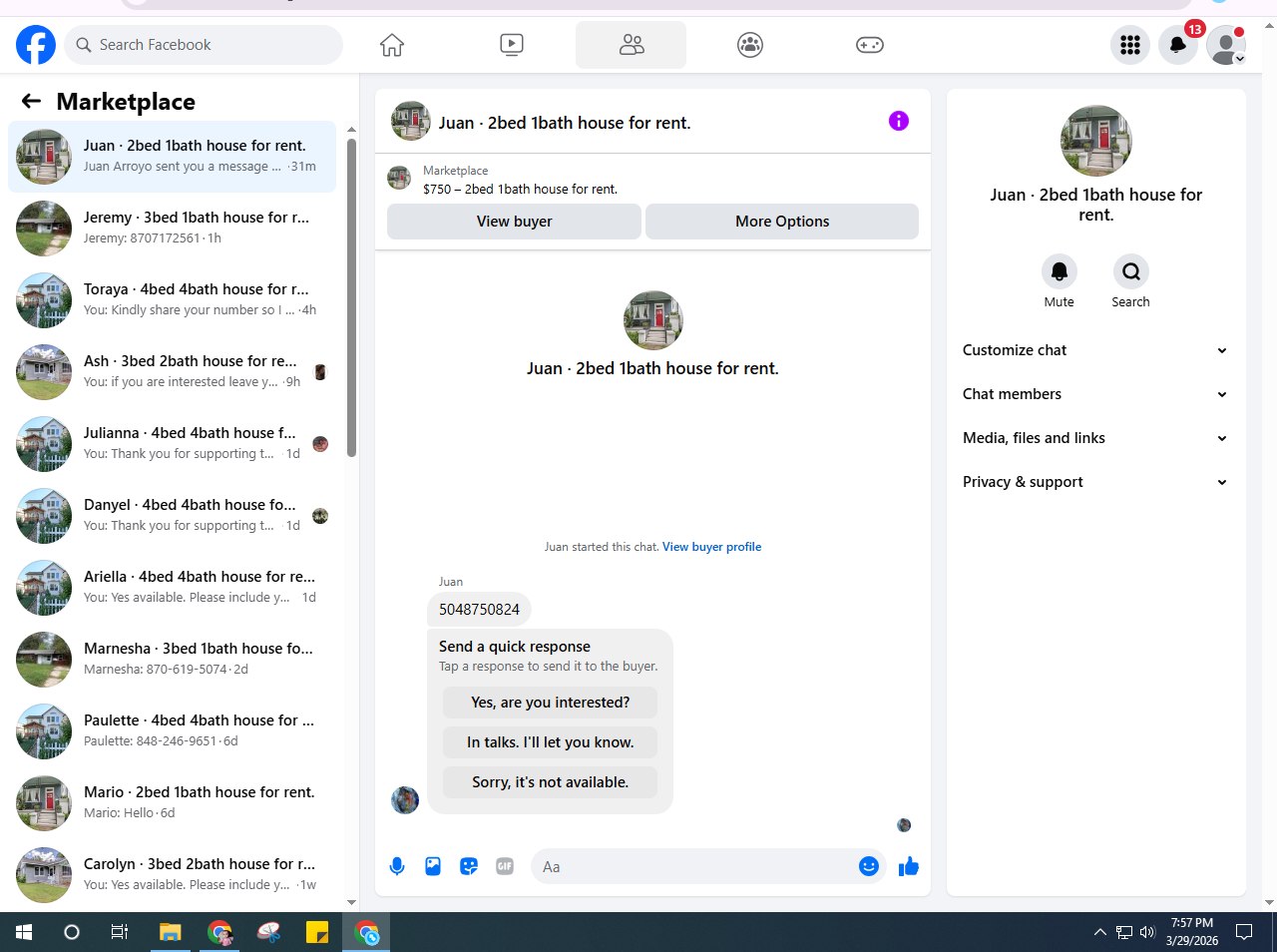Expand Privacy & support section

[x=1095, y=482]
